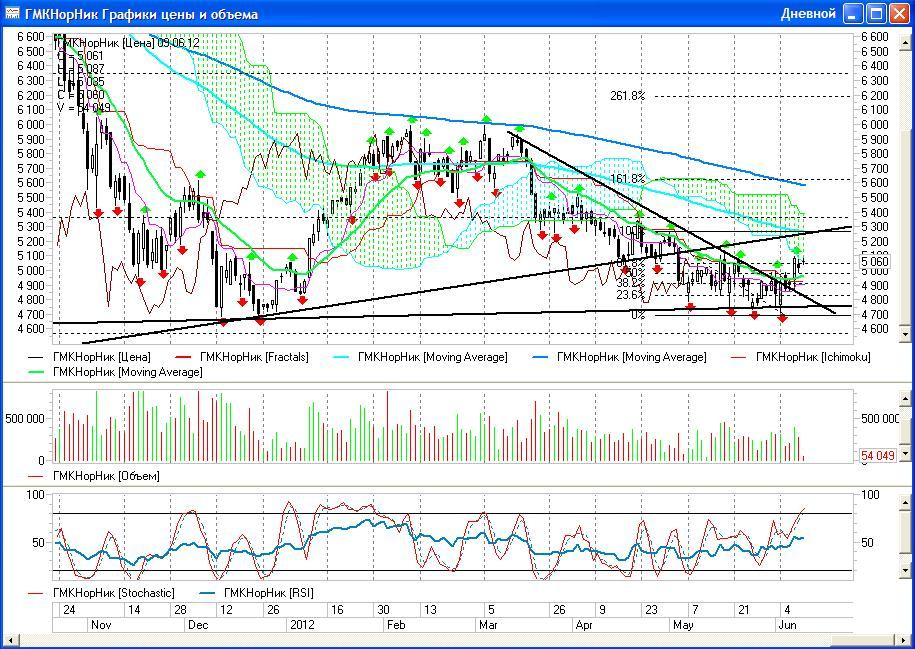The width and height of the screenshot is (915, 649).
Task: Click the '161.8%' Fibonacci level label
Action: pyautogui.click(x=628, y=179)
